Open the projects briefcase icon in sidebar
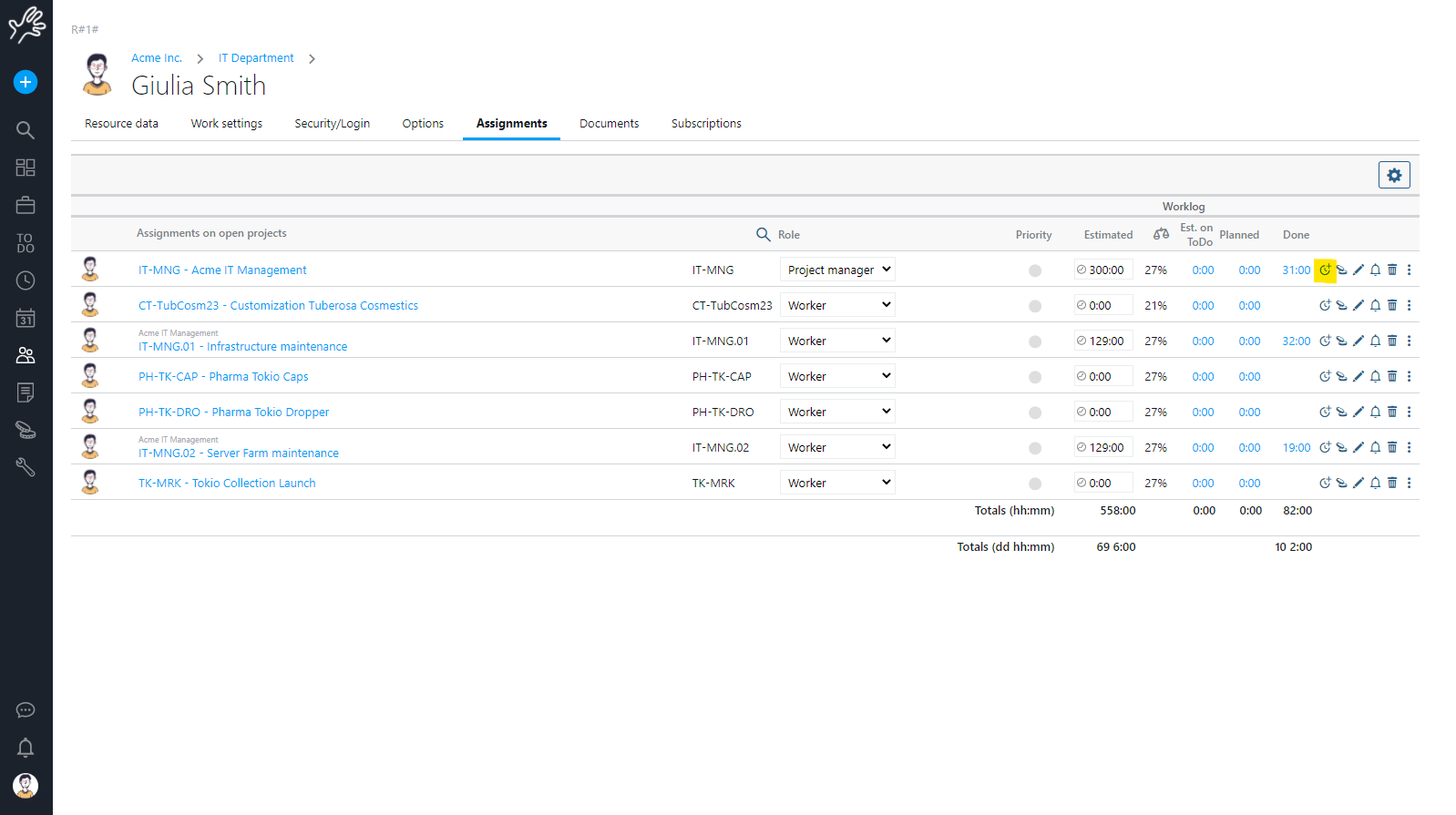The height and width of the screenshot is (815, 1456). pos(26,206)
